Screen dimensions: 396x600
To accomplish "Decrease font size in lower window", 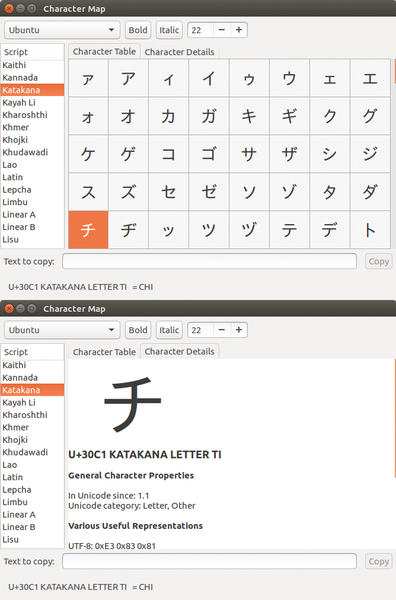I will click(222, 330).
